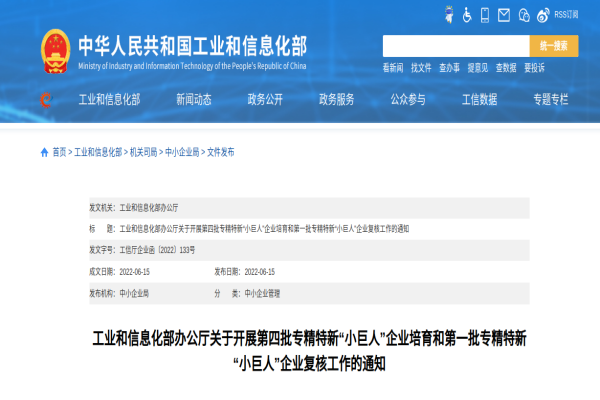Click 中小企业局 breadcrumb link
Screen dimensions: 600x400
click(182, 152)
